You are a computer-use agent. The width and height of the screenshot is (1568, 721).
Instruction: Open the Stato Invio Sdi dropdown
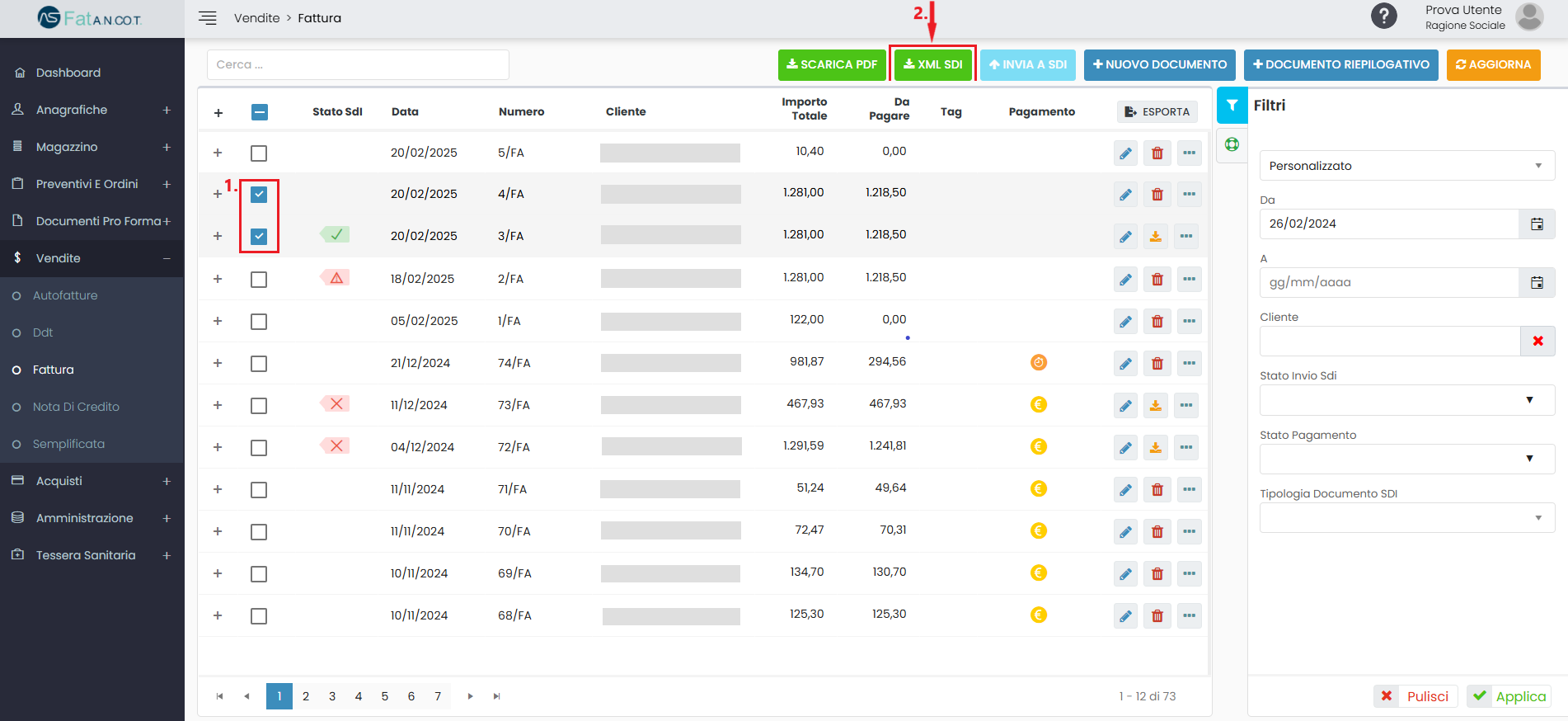[x=1406, y=401]
